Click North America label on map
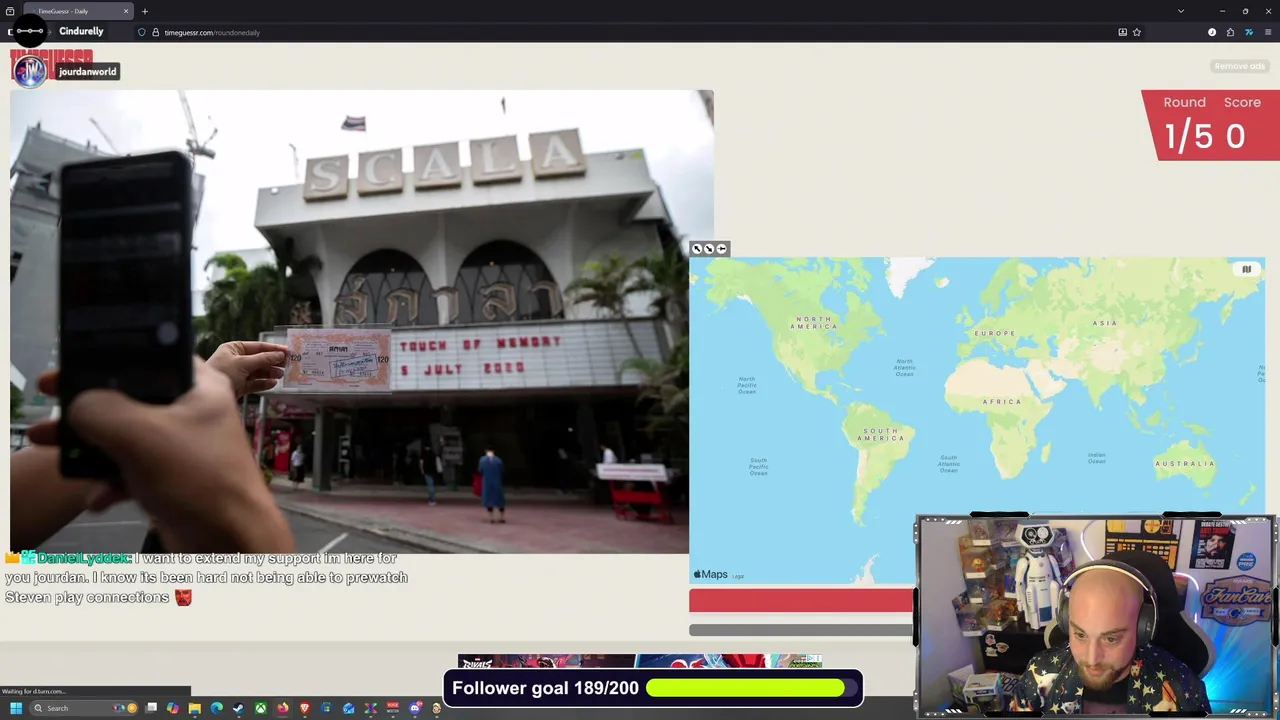Viewport: 1280px width, 720px height. [813, 323]
